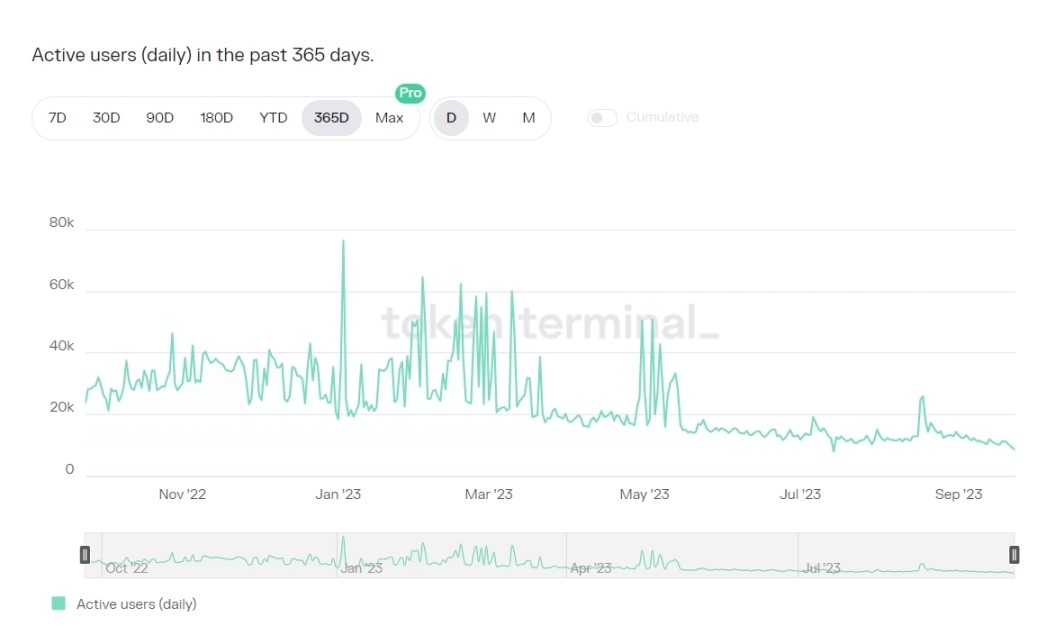Screen dimensions: 1055x626
Task: Click the January spike on the chart
Action: [343, 241]
